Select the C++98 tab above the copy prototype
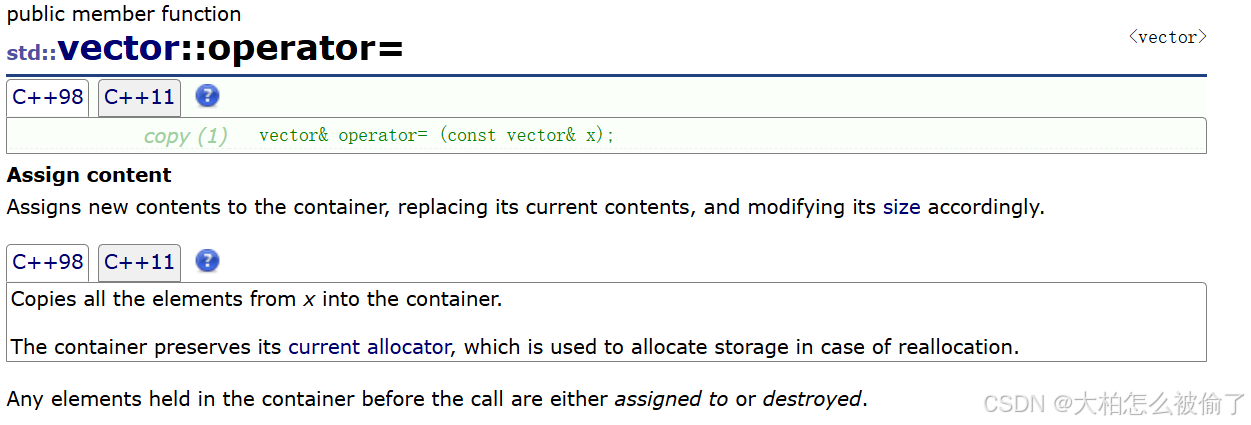 point(48,98)
